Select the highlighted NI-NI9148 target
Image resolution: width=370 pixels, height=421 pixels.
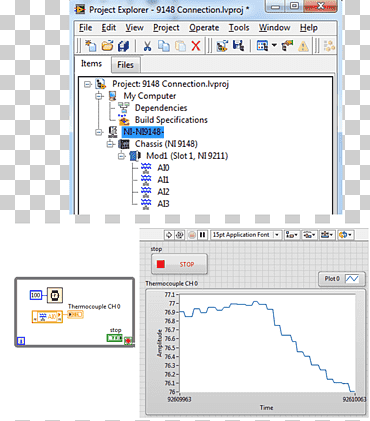(143, 132)
